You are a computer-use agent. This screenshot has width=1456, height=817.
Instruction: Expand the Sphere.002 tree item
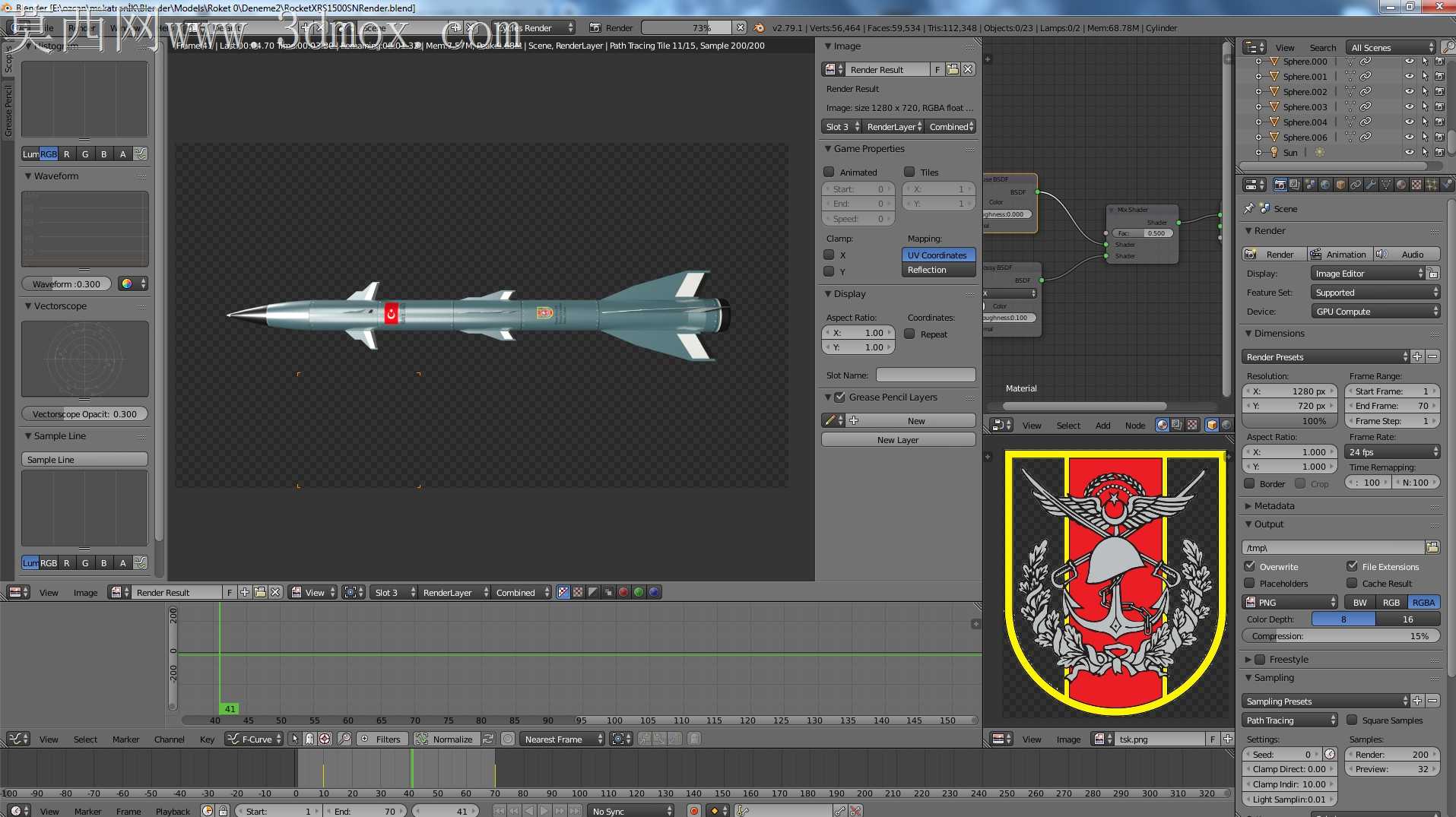click(1258, 92)
